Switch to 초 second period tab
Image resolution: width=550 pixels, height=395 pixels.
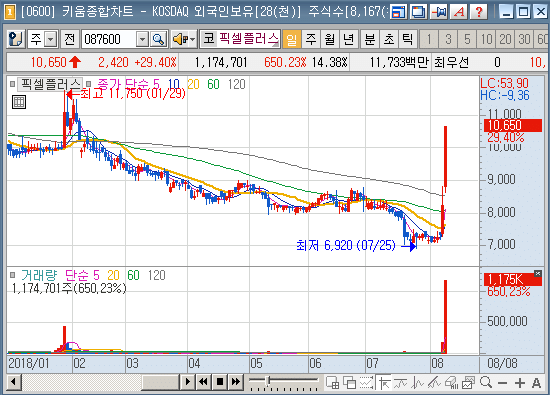(389, 39)
